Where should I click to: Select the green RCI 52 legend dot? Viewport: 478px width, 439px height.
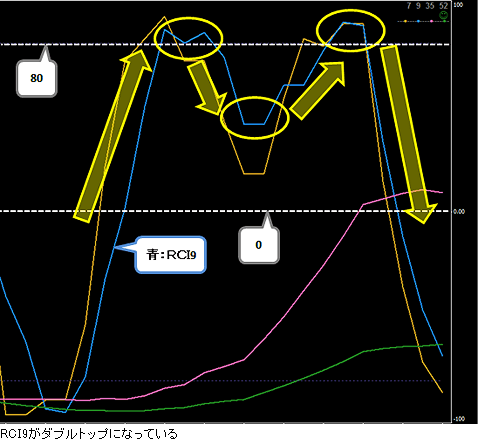pyautogui.click(x=444, y=21)
